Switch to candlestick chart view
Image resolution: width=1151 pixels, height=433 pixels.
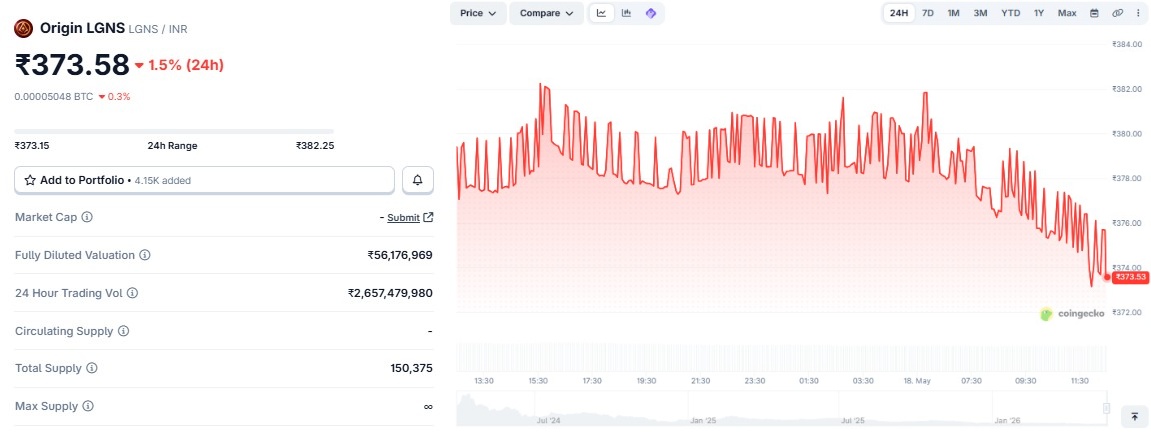click(626, 13)
